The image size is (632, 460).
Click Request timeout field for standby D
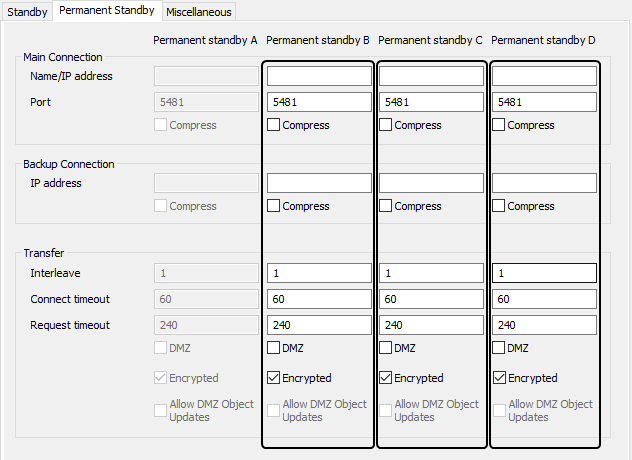point(544,325)
